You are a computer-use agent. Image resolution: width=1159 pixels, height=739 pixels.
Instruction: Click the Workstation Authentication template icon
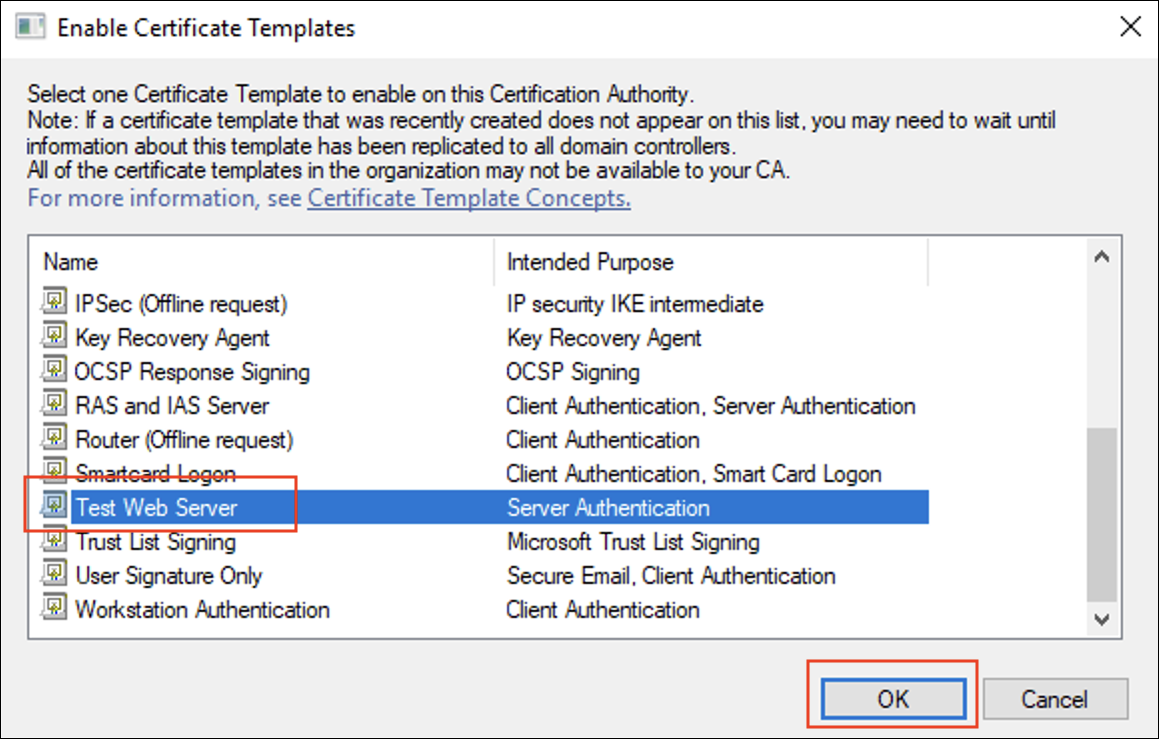(54, 609)
